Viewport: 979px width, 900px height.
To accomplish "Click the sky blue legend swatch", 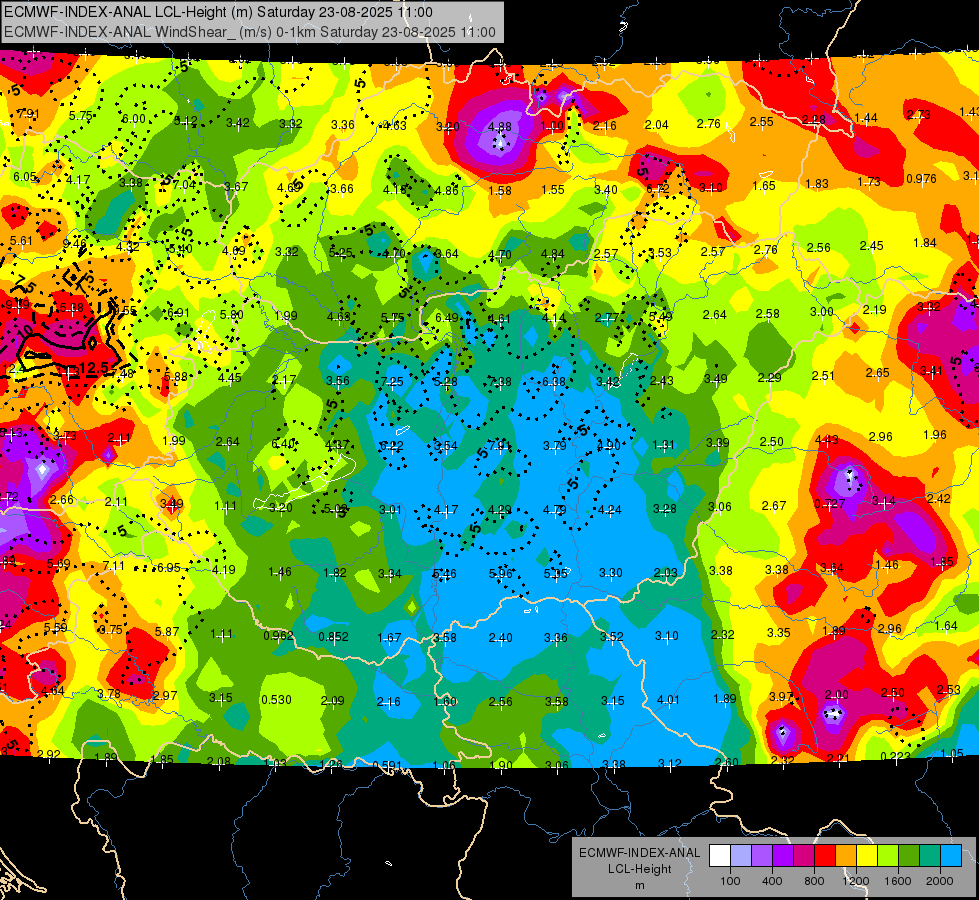I will tap(950, 856).
